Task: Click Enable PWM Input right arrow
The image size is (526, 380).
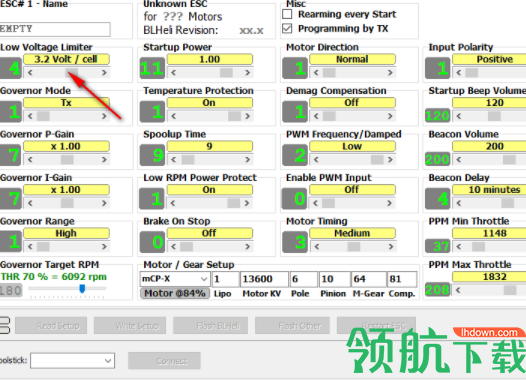Action: tap(390, 203)
